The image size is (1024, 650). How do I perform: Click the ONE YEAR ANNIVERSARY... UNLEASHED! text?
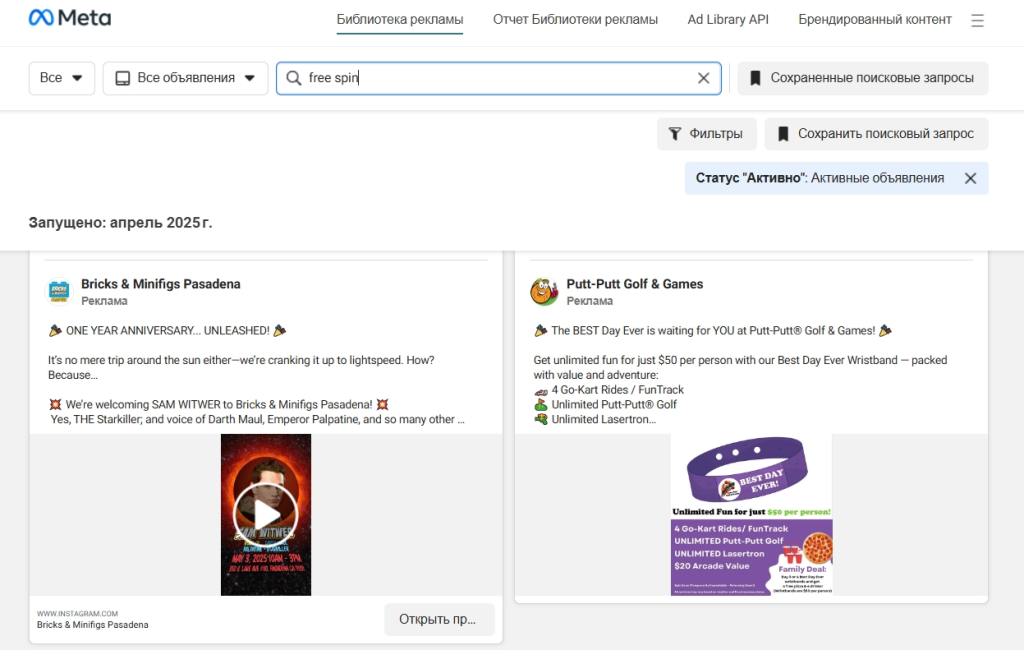point(168,331)
